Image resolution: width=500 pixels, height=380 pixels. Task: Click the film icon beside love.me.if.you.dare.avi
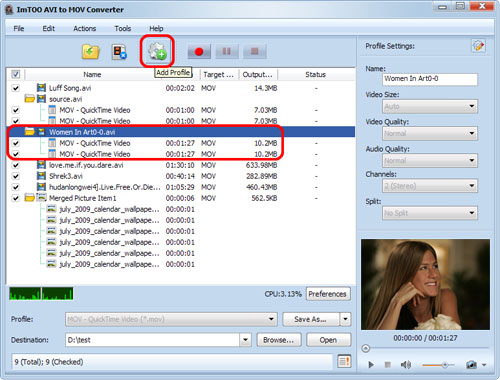pos(41,165)
